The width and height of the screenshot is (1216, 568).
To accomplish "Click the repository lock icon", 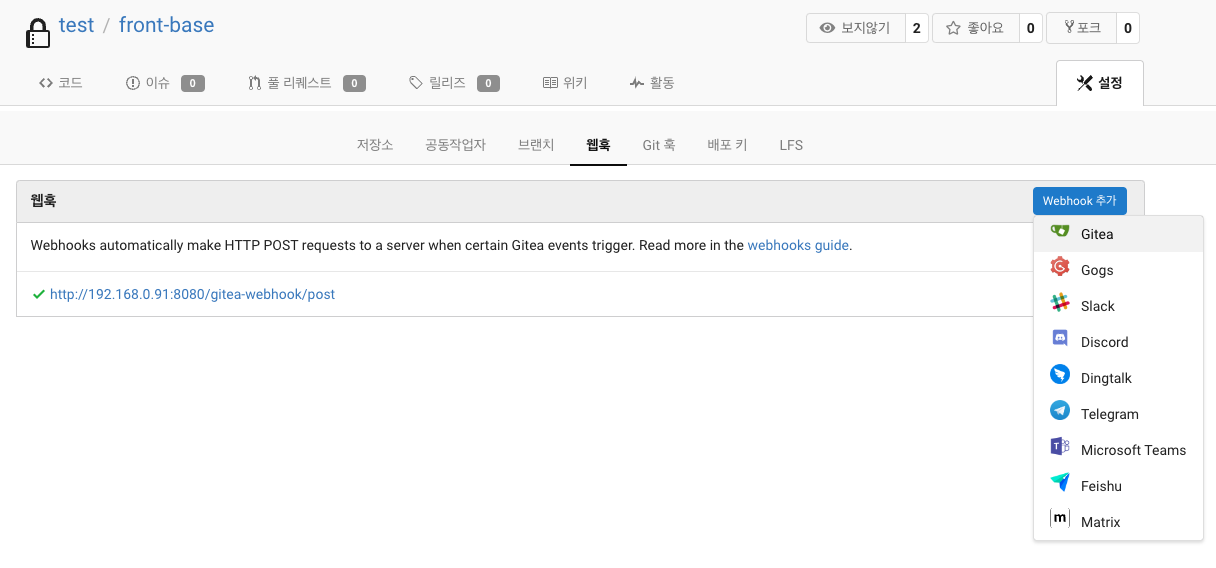I will click(37, 33).
